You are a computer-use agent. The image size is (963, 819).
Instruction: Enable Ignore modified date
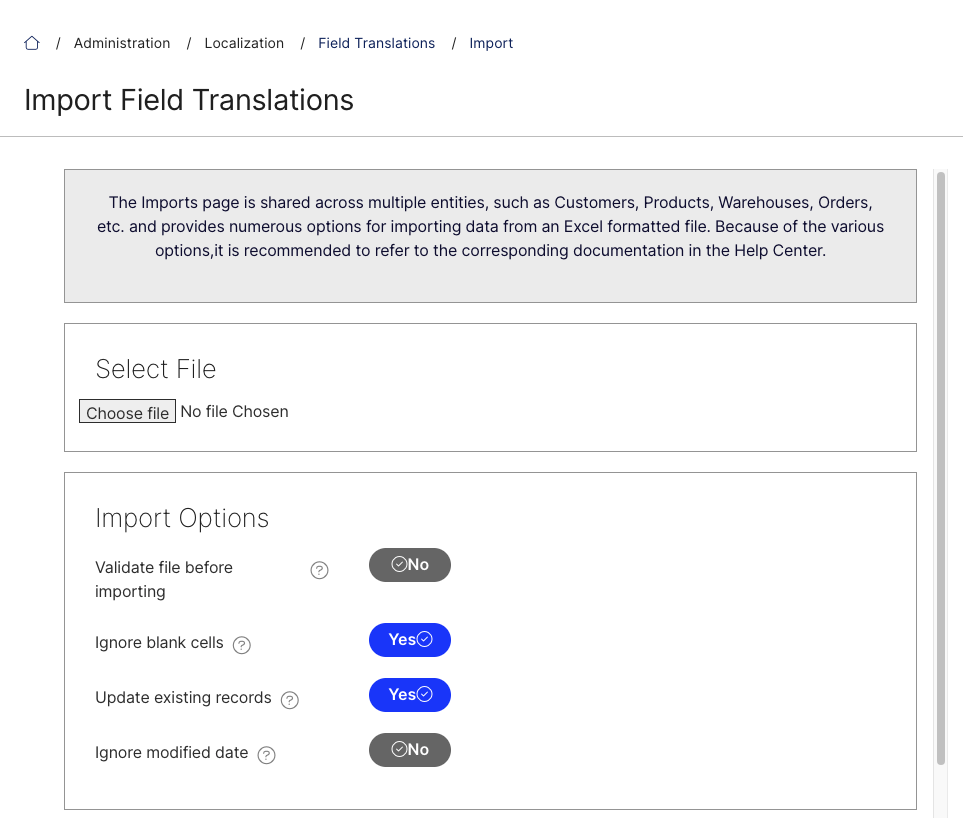pyautogui.click(x=409, y=749)
